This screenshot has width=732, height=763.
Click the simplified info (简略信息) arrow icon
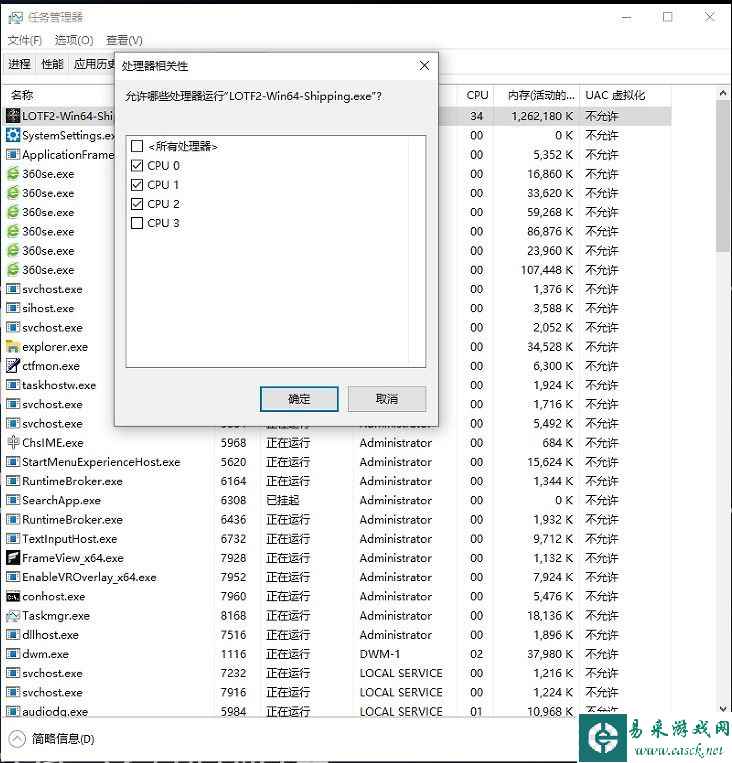(x=17, y=739)
